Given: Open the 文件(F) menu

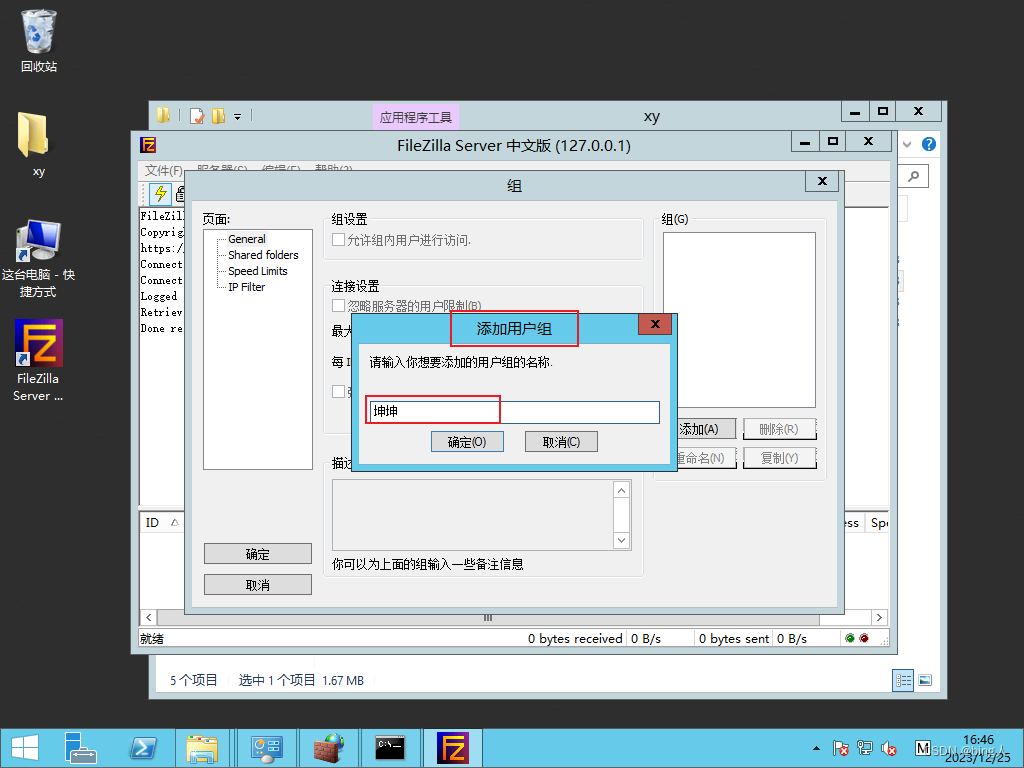Looking at the screenshot, I should tap(163, 170).
